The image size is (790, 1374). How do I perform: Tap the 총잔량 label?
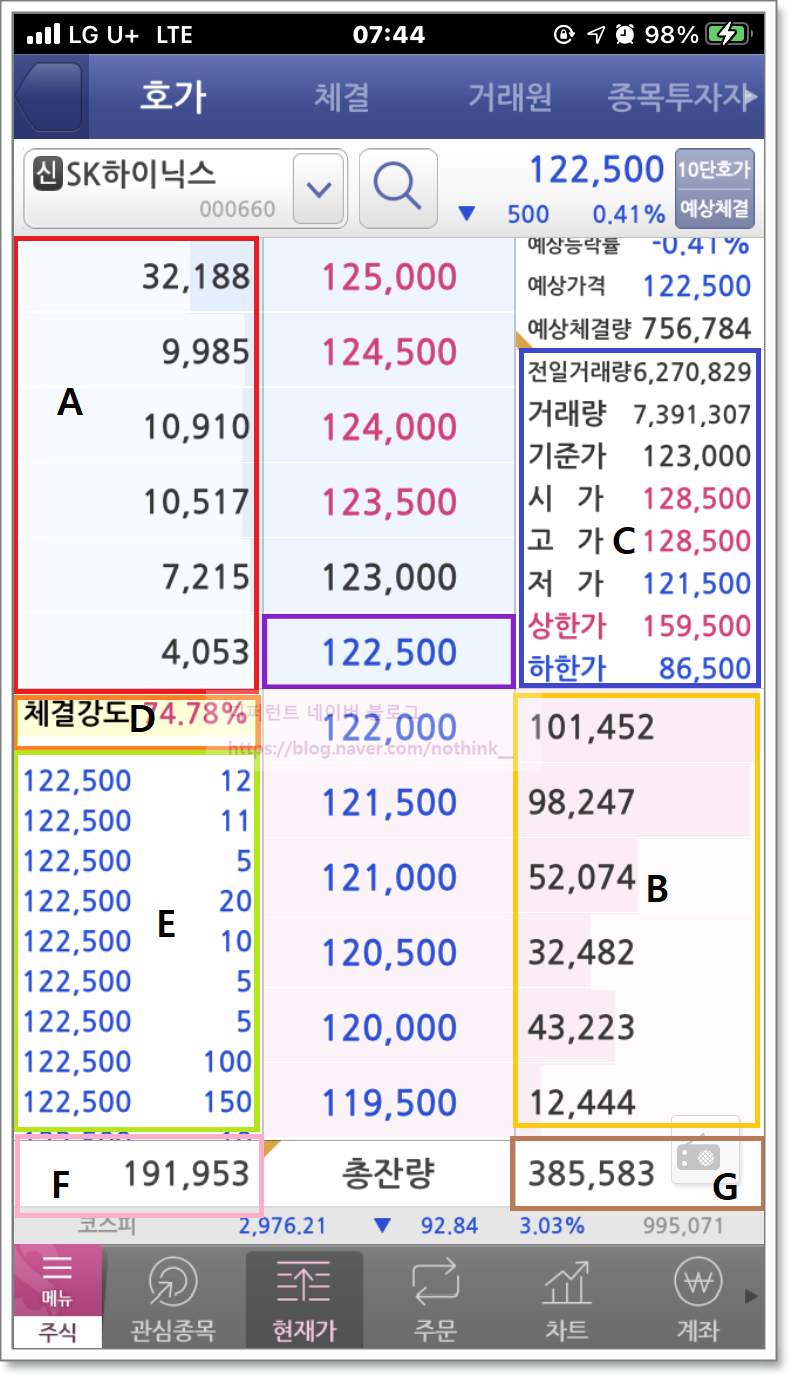coord(387,1173)
